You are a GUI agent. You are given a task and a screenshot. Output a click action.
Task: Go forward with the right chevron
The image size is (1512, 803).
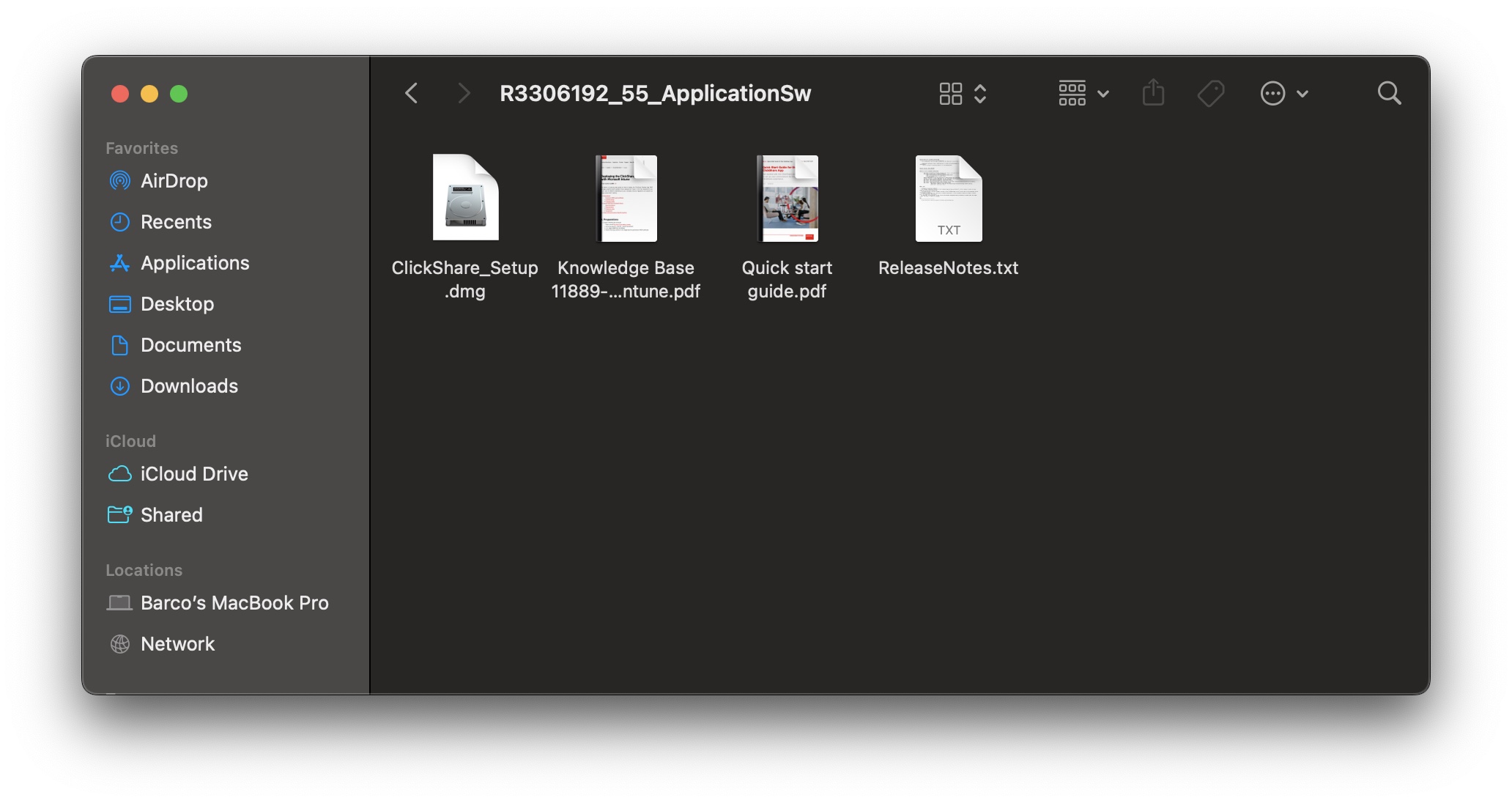tap(463, 93)
